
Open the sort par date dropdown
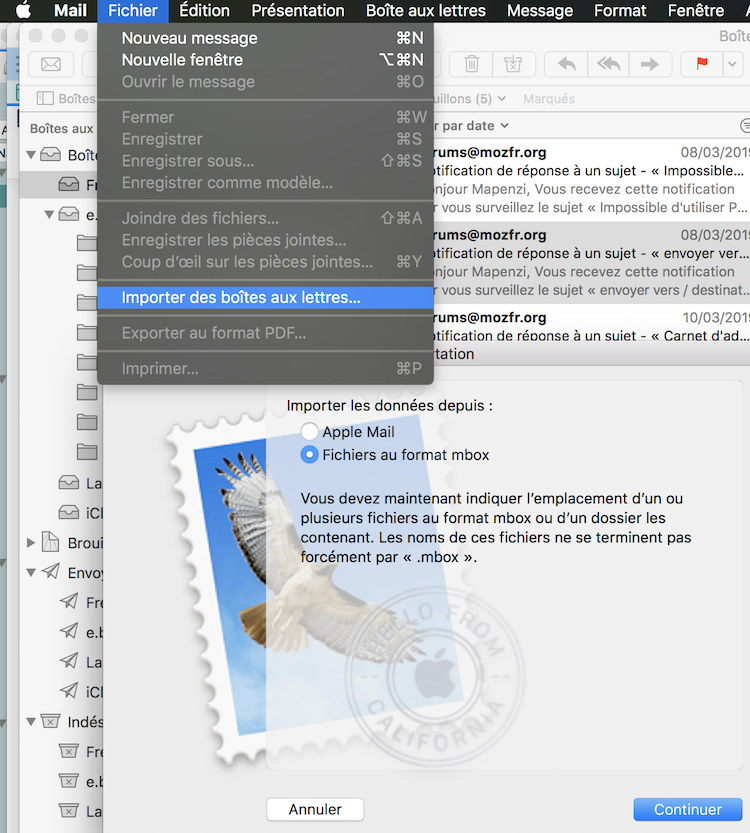point(472,126)
